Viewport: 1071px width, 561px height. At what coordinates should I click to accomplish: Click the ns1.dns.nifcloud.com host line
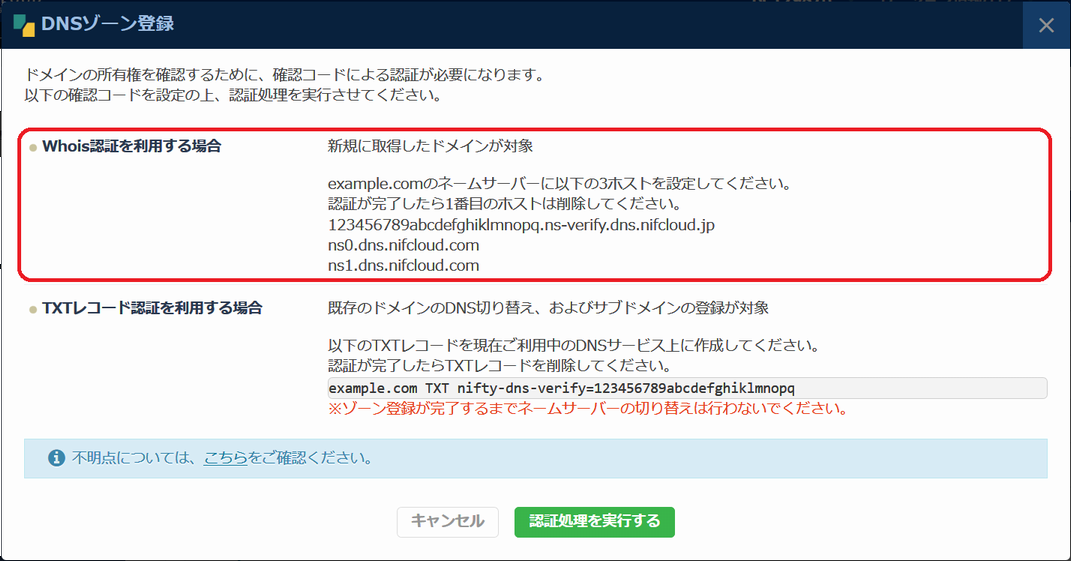[x=403, y=266]
